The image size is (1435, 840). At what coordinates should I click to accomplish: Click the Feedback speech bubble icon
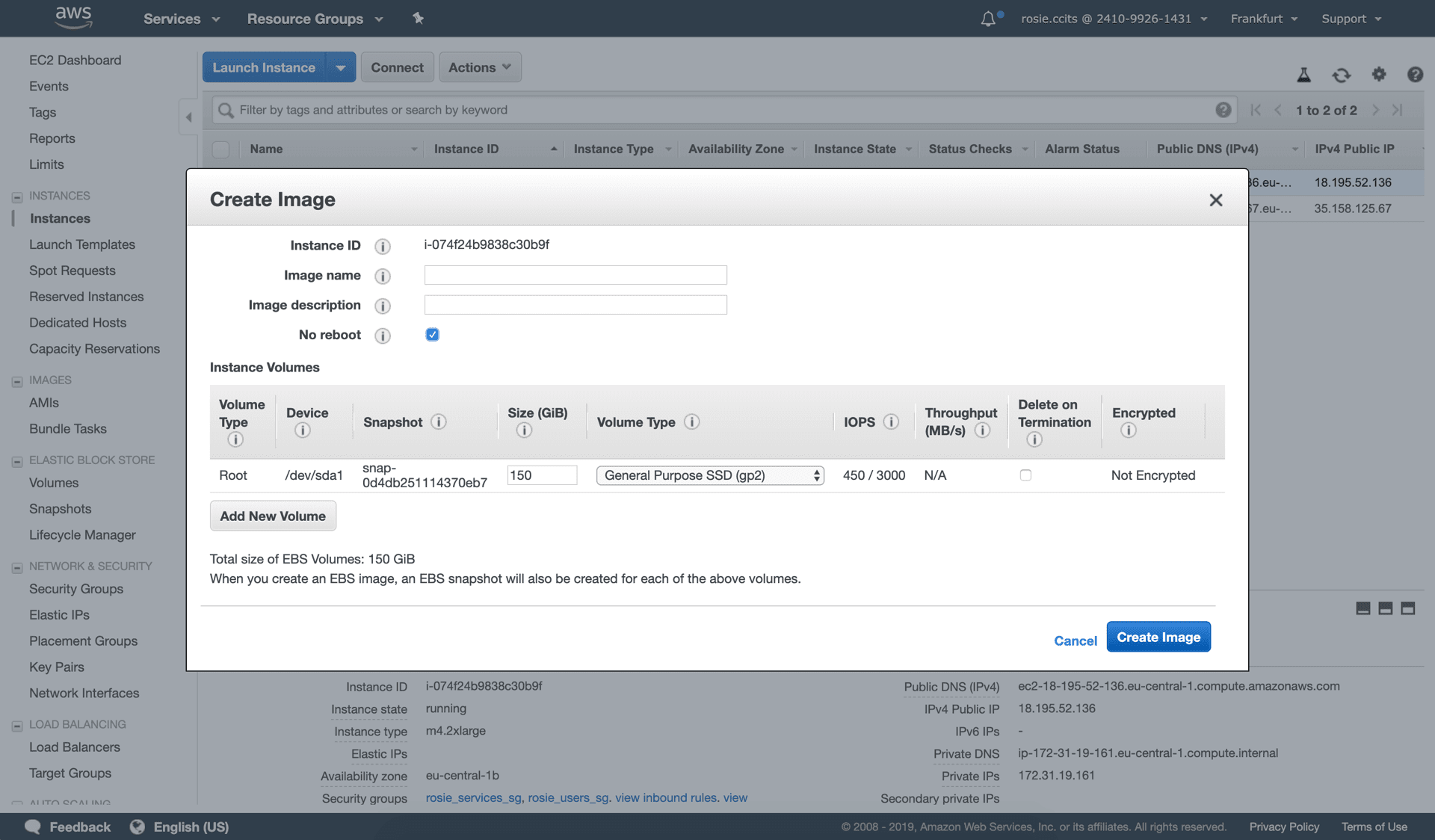[33, 827]
